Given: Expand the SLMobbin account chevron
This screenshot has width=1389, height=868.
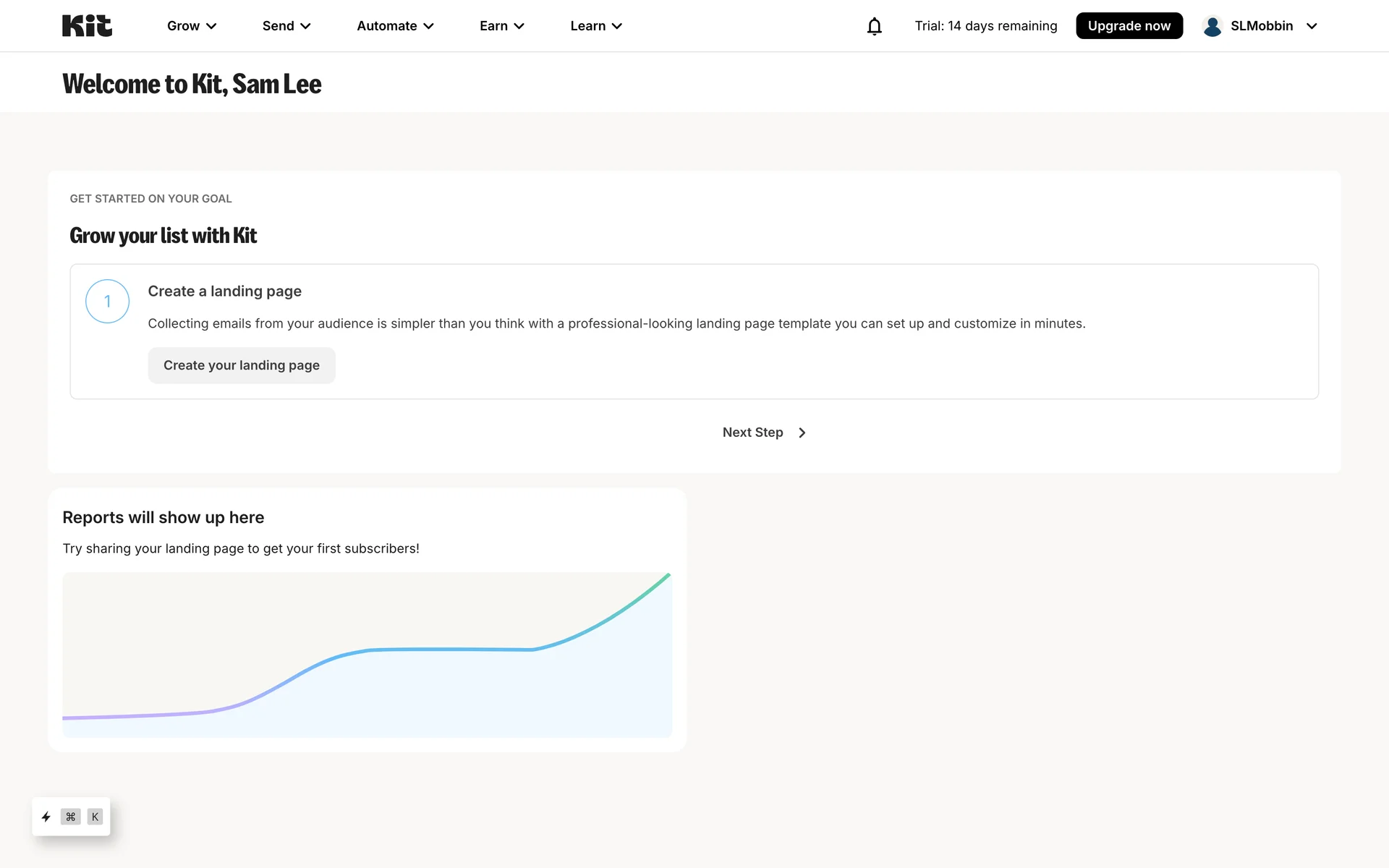Looking at the screenshot, I should [x=1312, y=26].
